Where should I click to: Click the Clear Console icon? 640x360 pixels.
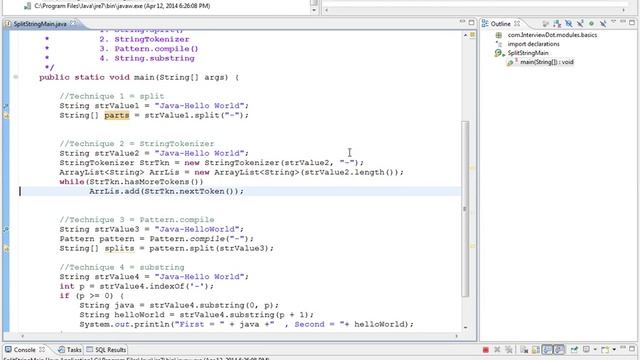click(524, 349)
